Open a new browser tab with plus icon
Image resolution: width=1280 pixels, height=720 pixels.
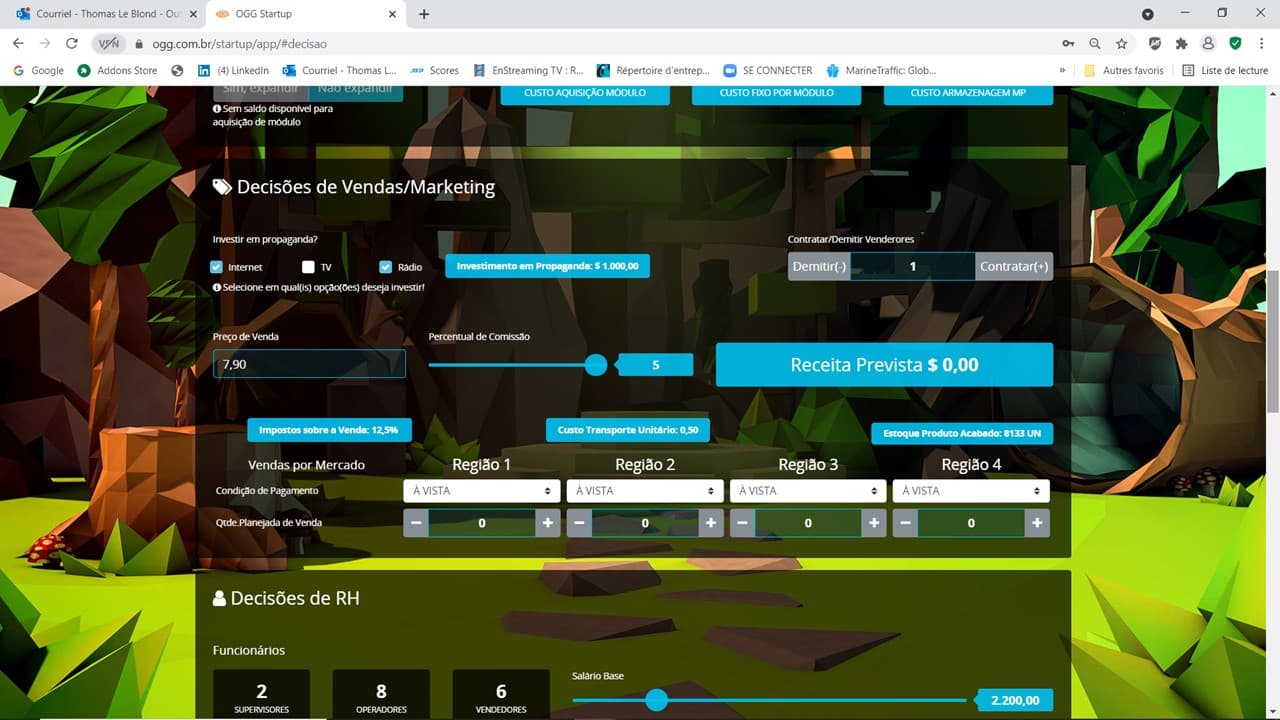pyautogui.click(x=424, y=14)
